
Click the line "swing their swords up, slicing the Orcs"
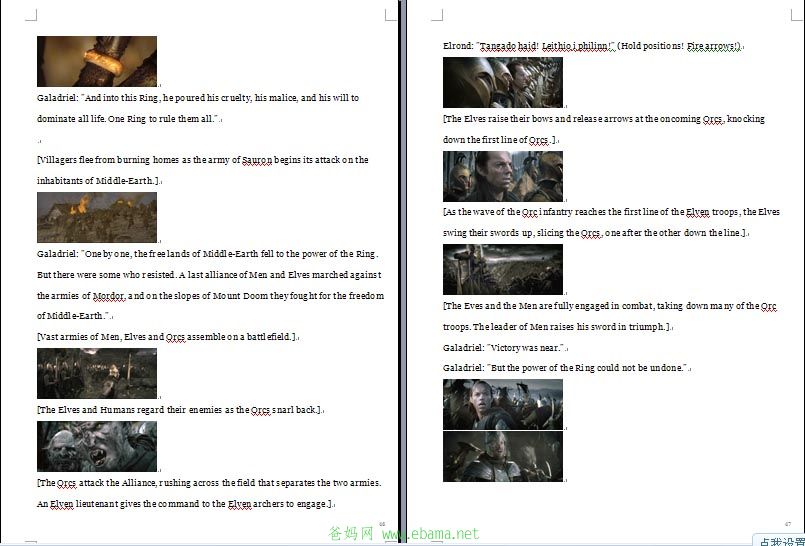pos(595,233)
